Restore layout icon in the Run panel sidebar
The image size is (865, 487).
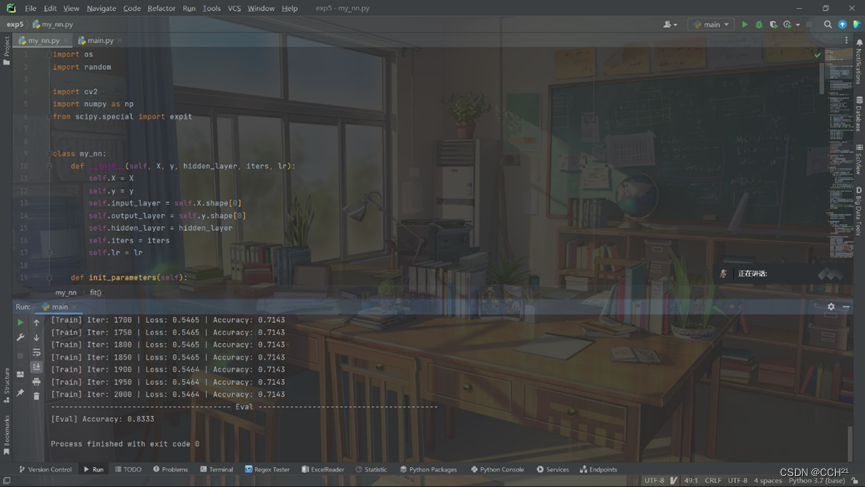pos(20,374)
